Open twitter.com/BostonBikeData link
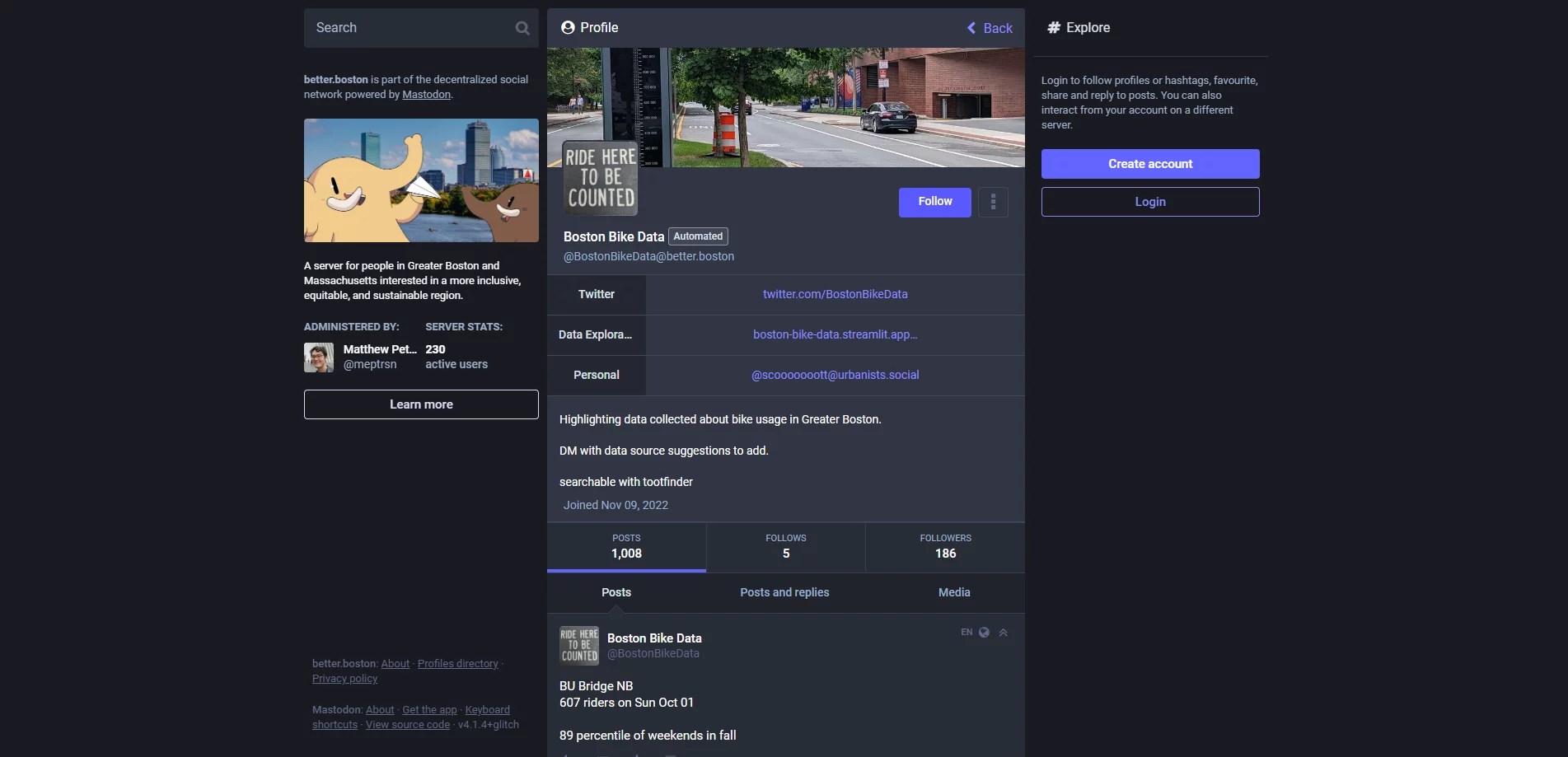Viewport: 1568px width, 757px height. (x=835, y=294)
